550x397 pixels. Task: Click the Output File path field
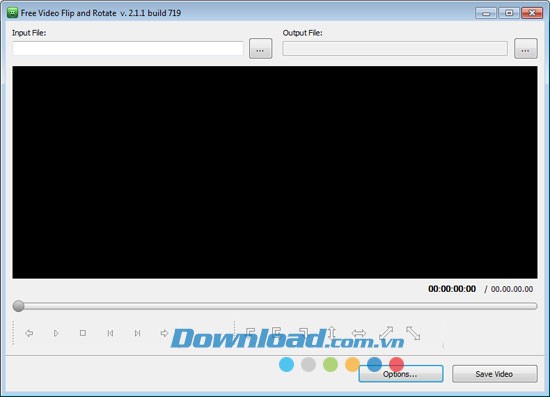click(395, 48)
